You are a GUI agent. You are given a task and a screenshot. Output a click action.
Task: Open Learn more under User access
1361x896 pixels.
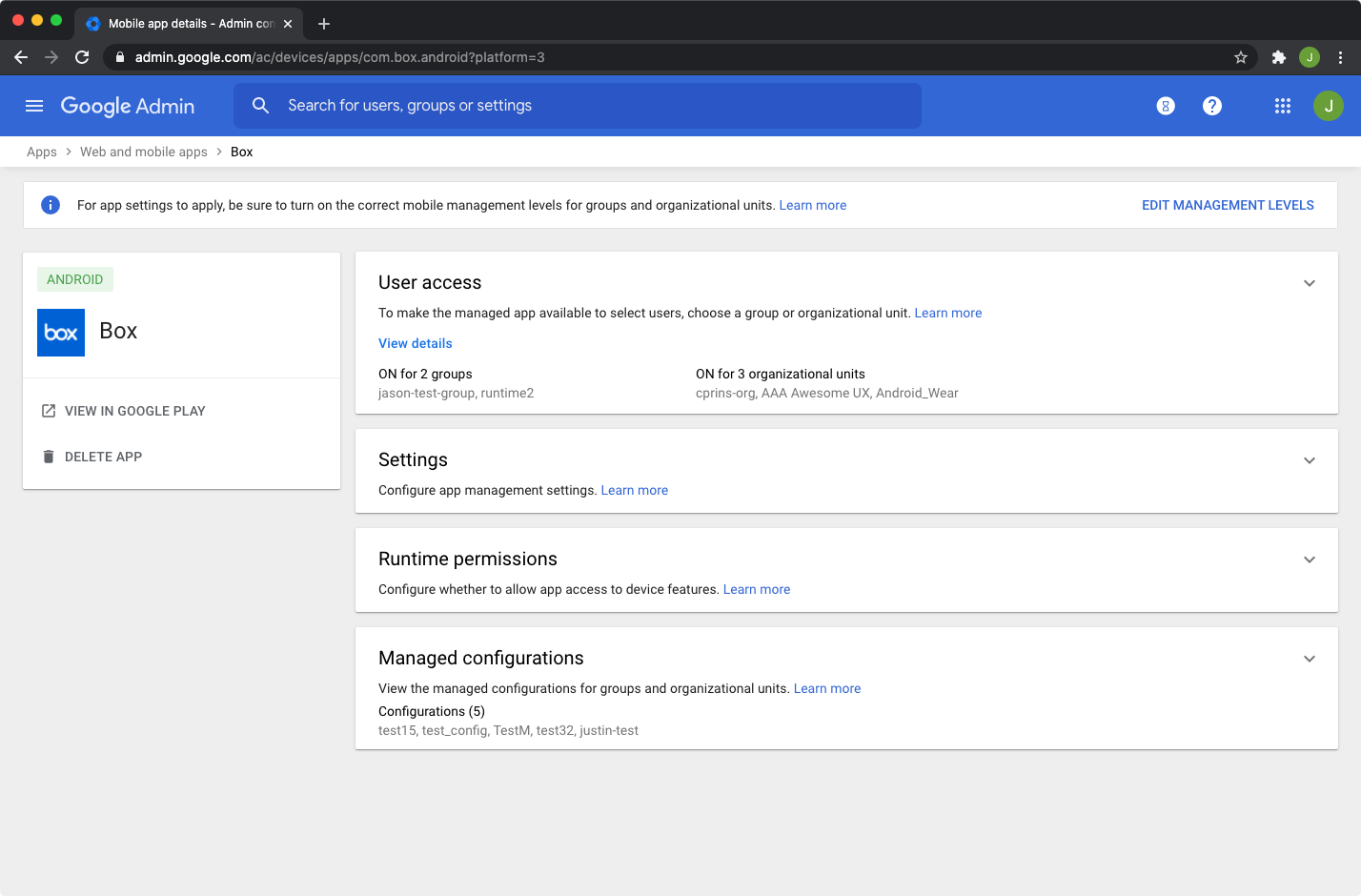coord(948,313)
